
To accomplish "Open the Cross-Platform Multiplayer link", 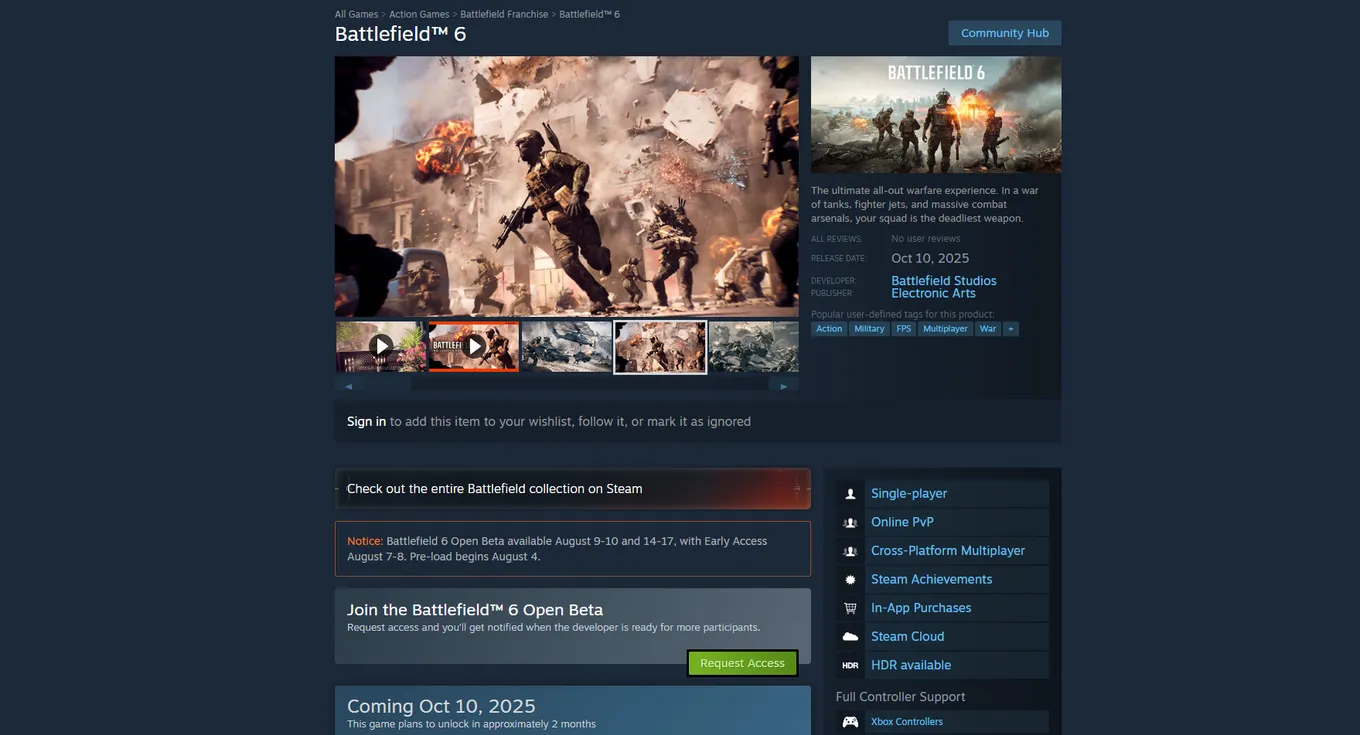I will (x=948, y=551).
